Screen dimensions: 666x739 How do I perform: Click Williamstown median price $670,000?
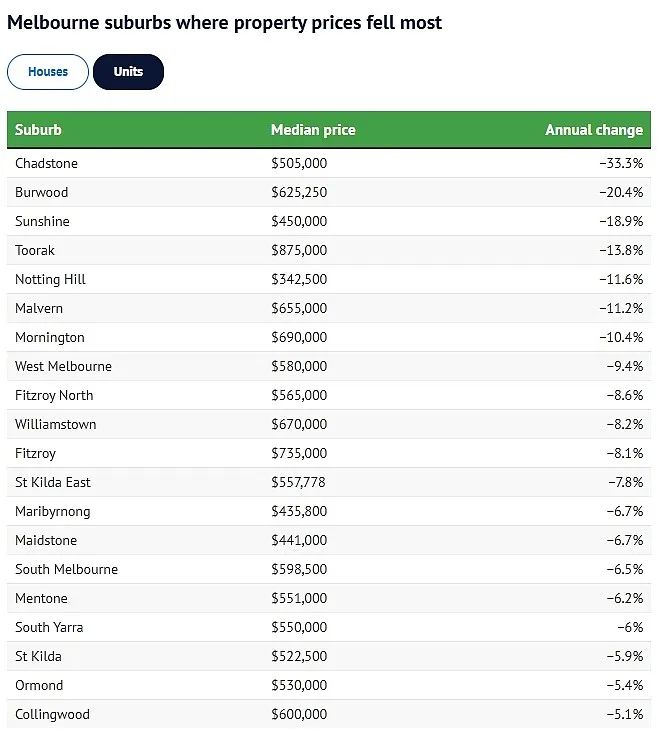coord(299,424)
